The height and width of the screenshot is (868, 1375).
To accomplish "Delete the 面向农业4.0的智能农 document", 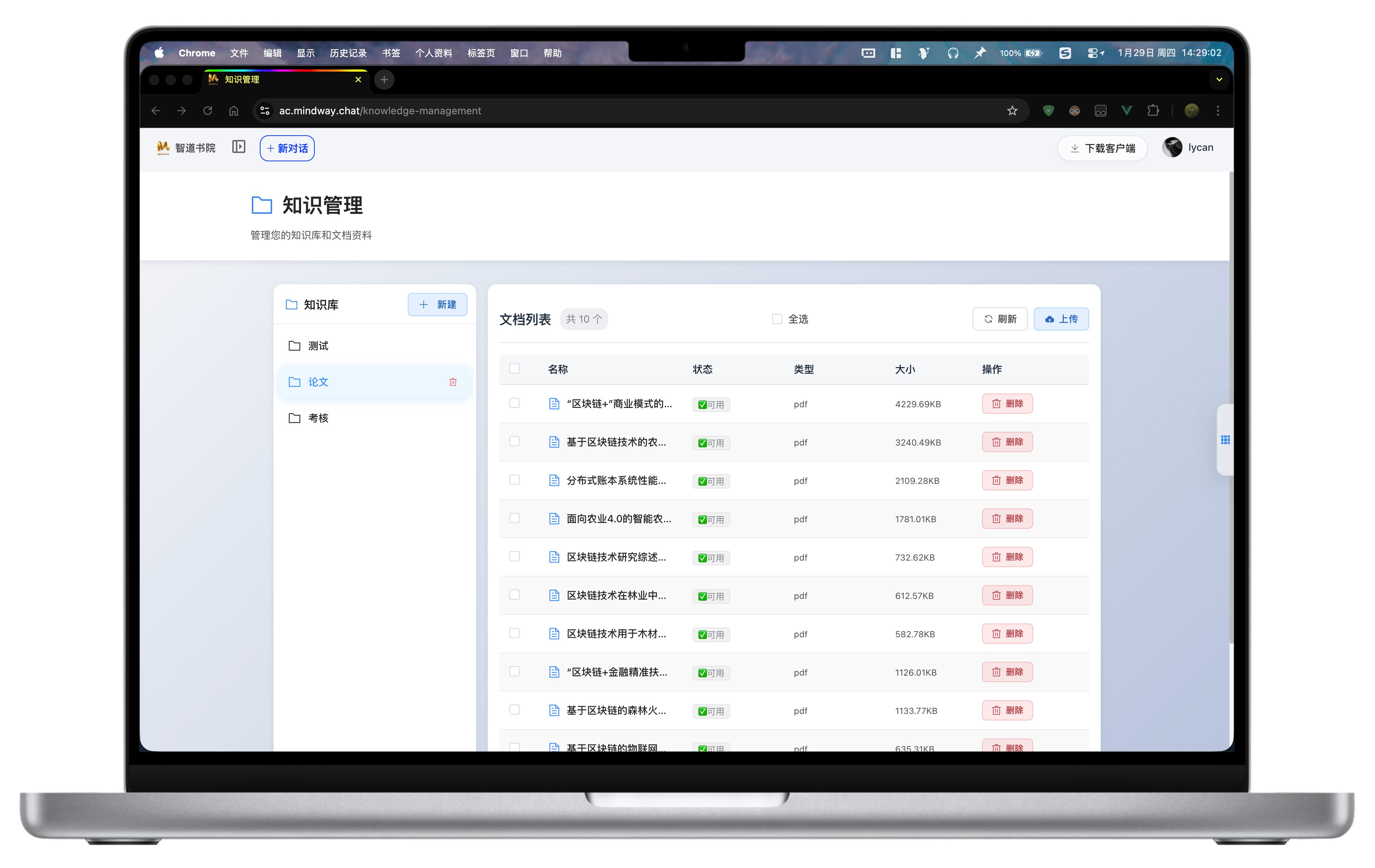I will click(1007, 519).
